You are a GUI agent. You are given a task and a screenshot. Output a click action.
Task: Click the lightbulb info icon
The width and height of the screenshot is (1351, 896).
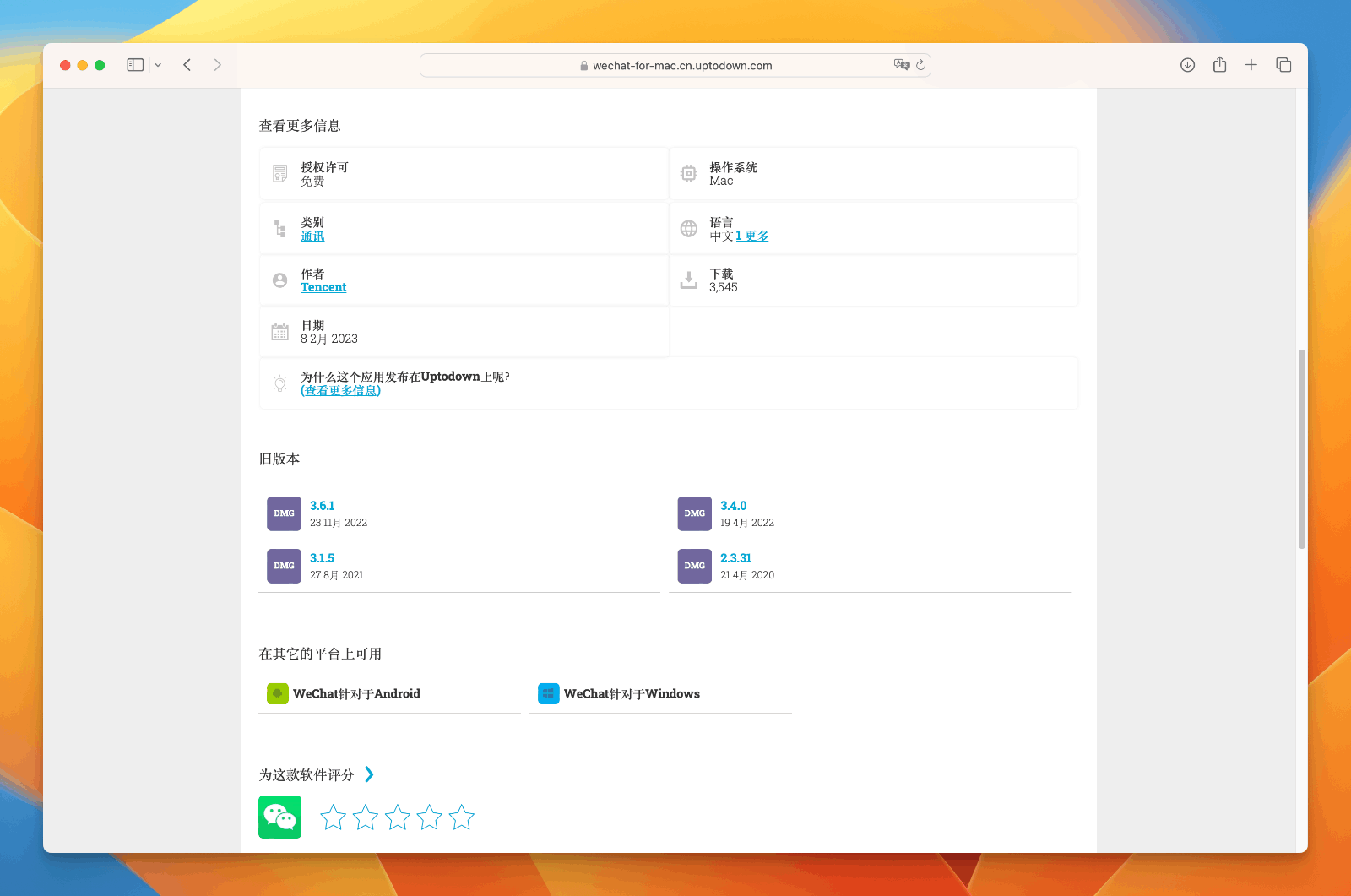click(280, 383)
